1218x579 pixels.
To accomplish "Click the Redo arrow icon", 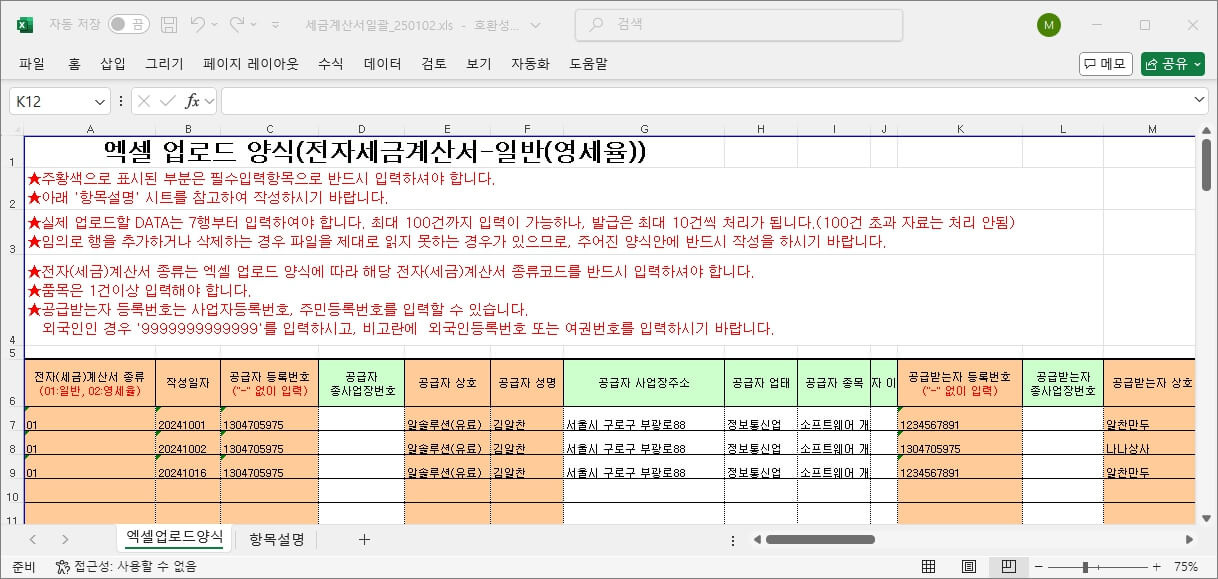I will click(237, 24).
